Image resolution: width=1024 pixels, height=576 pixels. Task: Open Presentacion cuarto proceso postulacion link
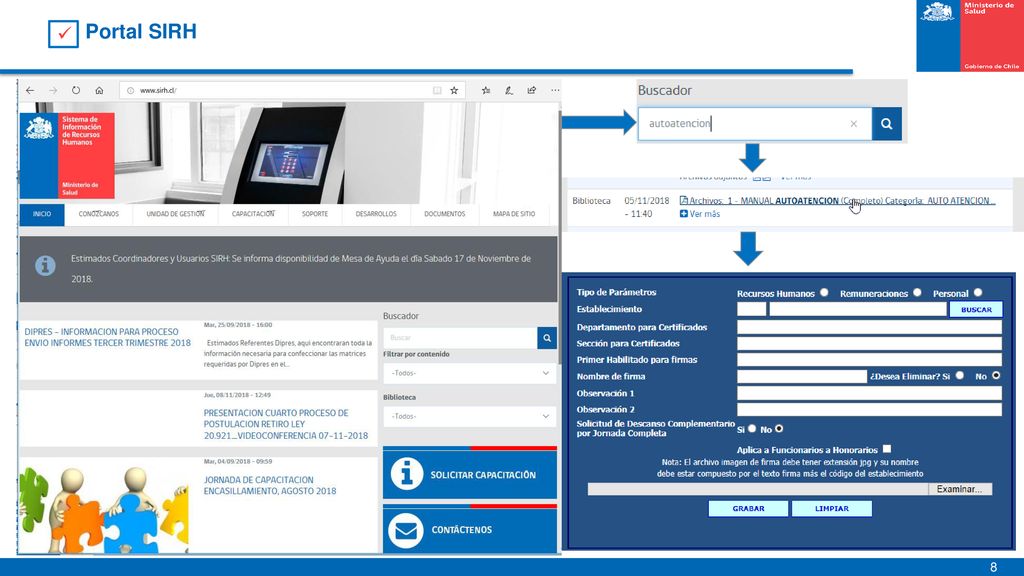286,424
